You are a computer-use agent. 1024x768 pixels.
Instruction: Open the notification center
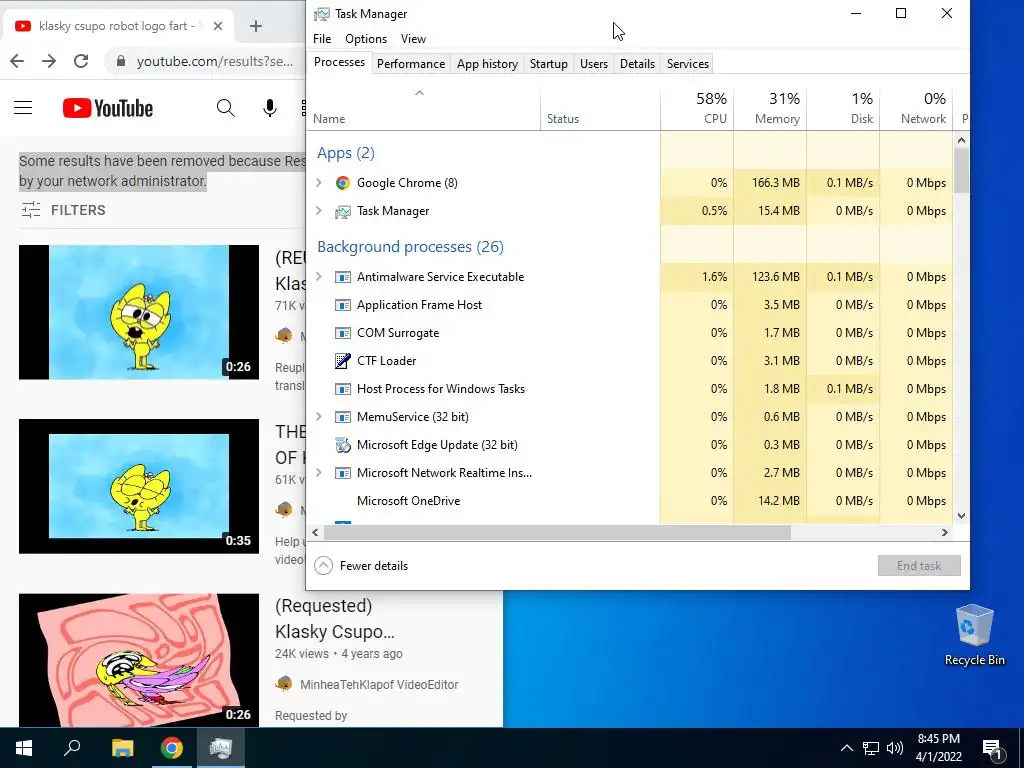pyautogui.click(x=992, y=748)
